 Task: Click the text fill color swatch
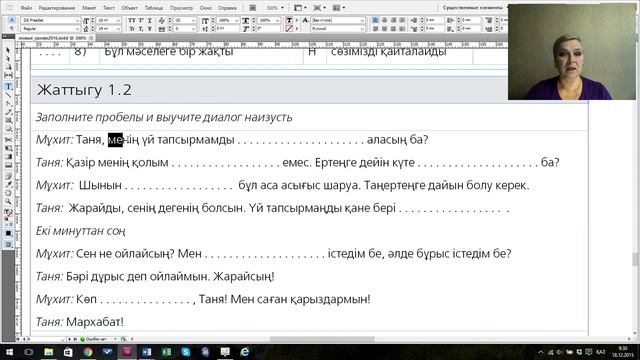(289, 20)
